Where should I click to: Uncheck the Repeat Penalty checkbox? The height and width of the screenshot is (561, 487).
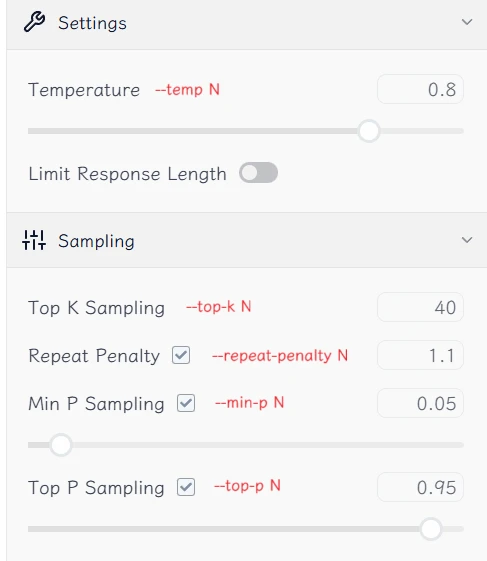(x=181, y=355)
